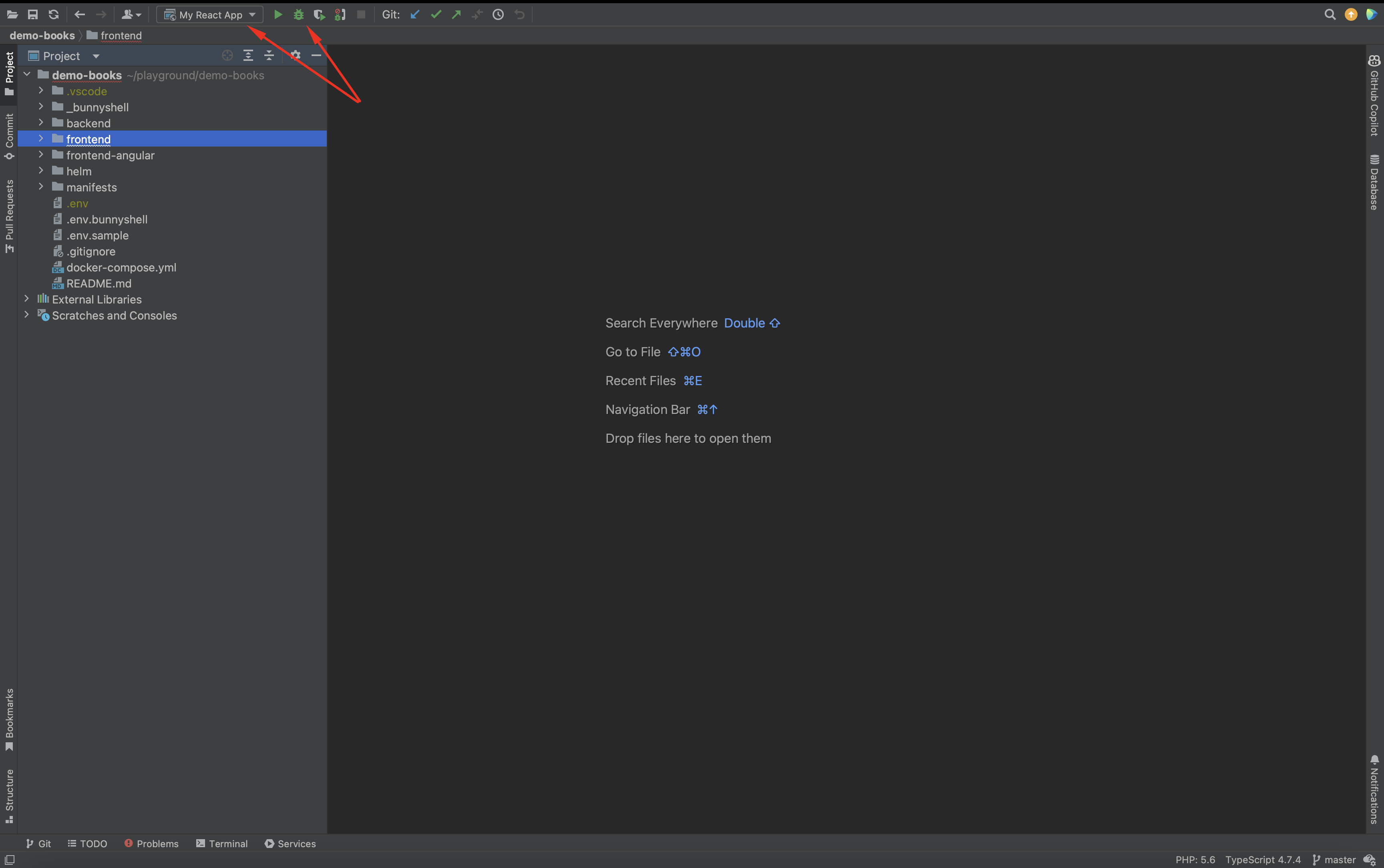
Task: Click Git Commit green checkmark
Action: [x=436, y=14]
